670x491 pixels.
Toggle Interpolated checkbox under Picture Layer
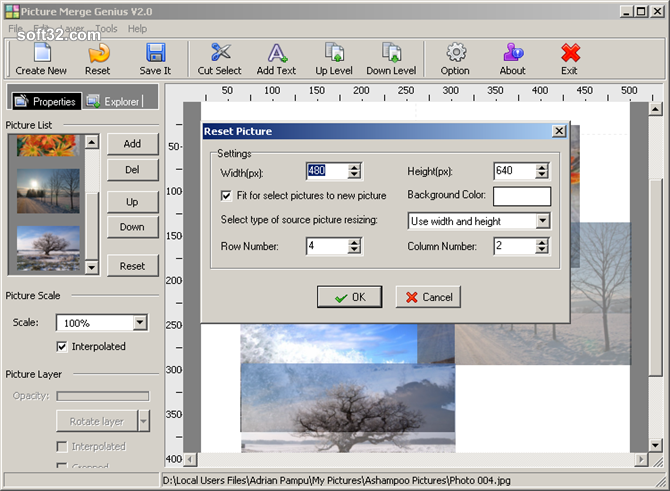click(x=62, y=447)
